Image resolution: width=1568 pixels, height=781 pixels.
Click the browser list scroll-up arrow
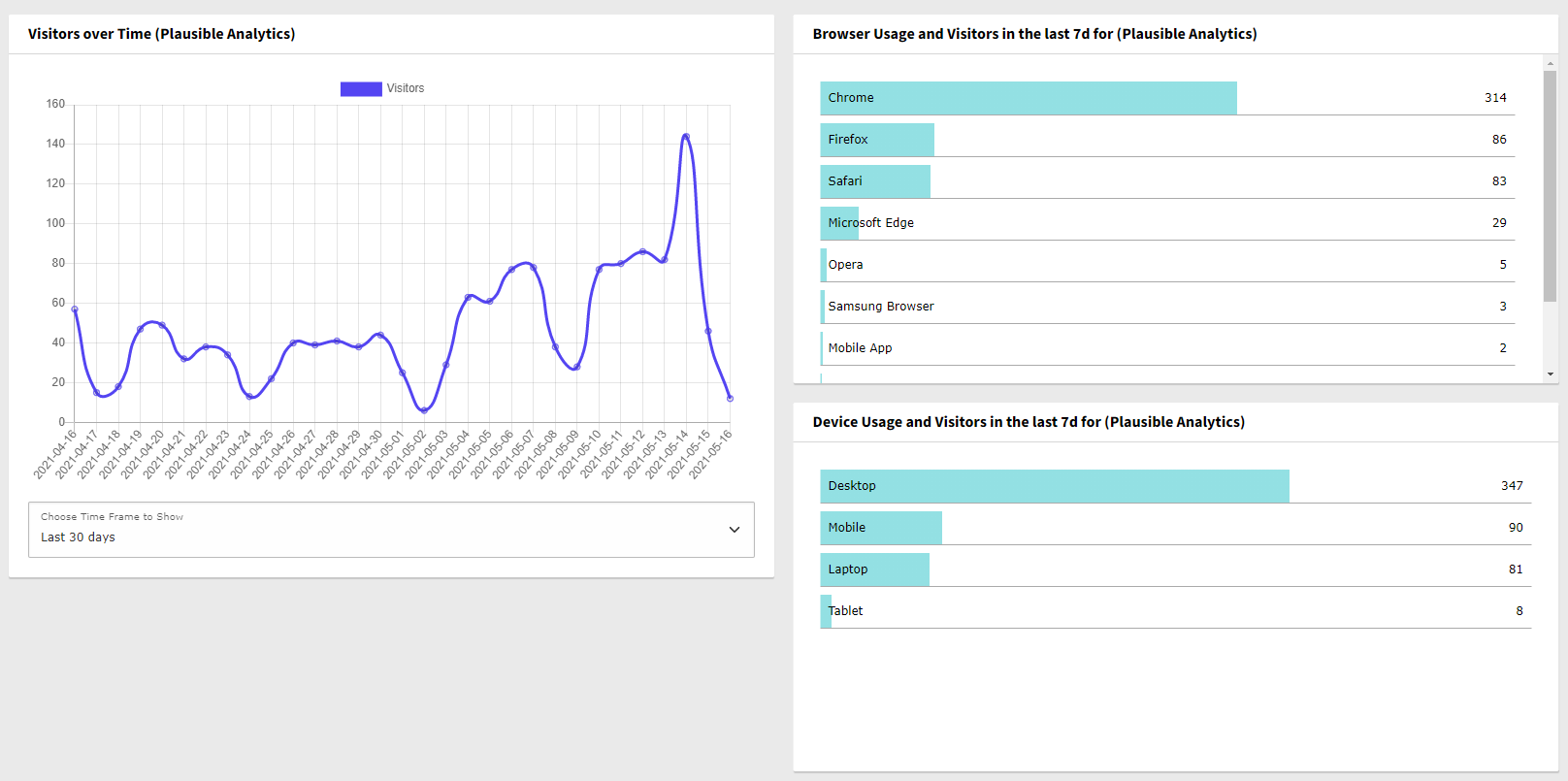pyautogui.click(x=1551, y=63)
